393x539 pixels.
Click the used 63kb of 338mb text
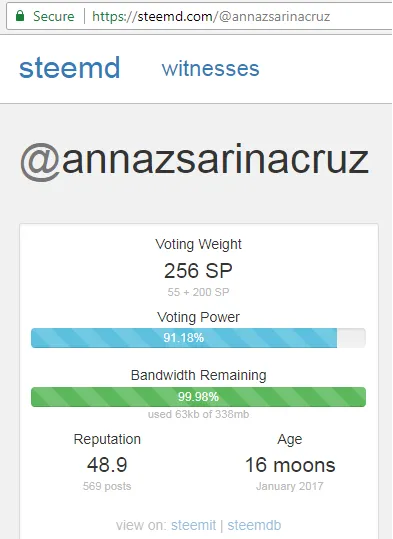(x=198, y=414)
